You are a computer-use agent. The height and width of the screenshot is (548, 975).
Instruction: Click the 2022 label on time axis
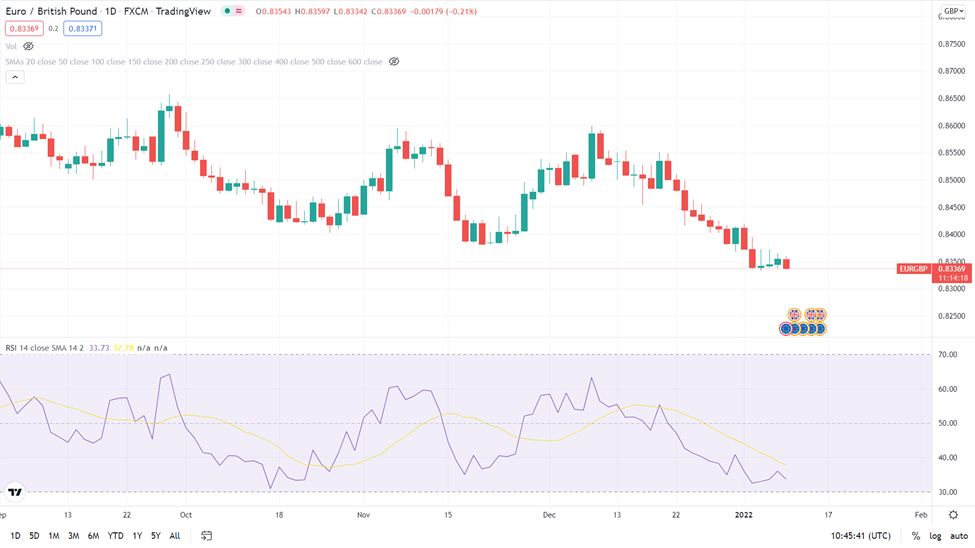744,515
